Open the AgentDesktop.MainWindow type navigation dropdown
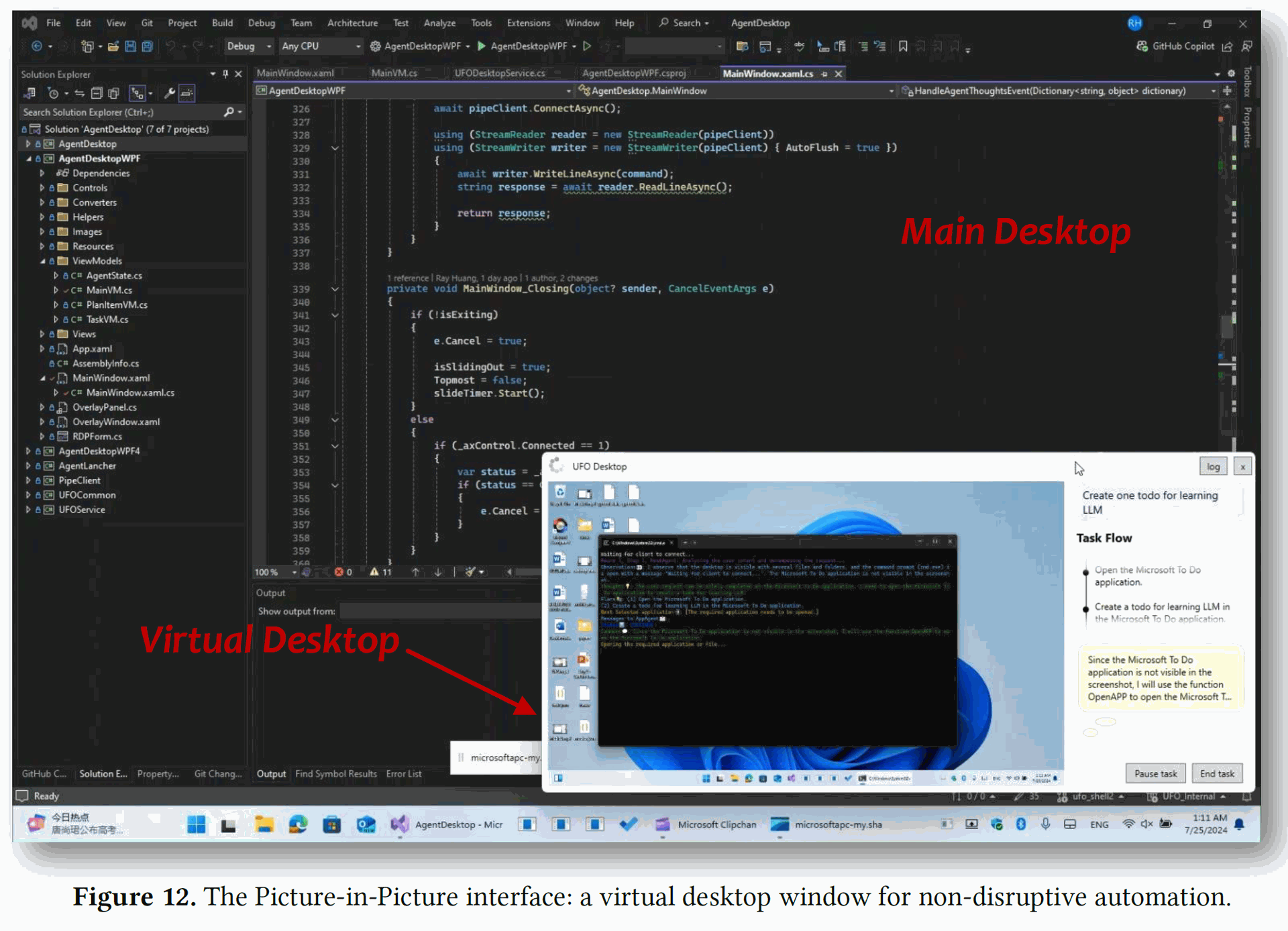Viewport: 1288px width, 931px height. click(736, 91)
